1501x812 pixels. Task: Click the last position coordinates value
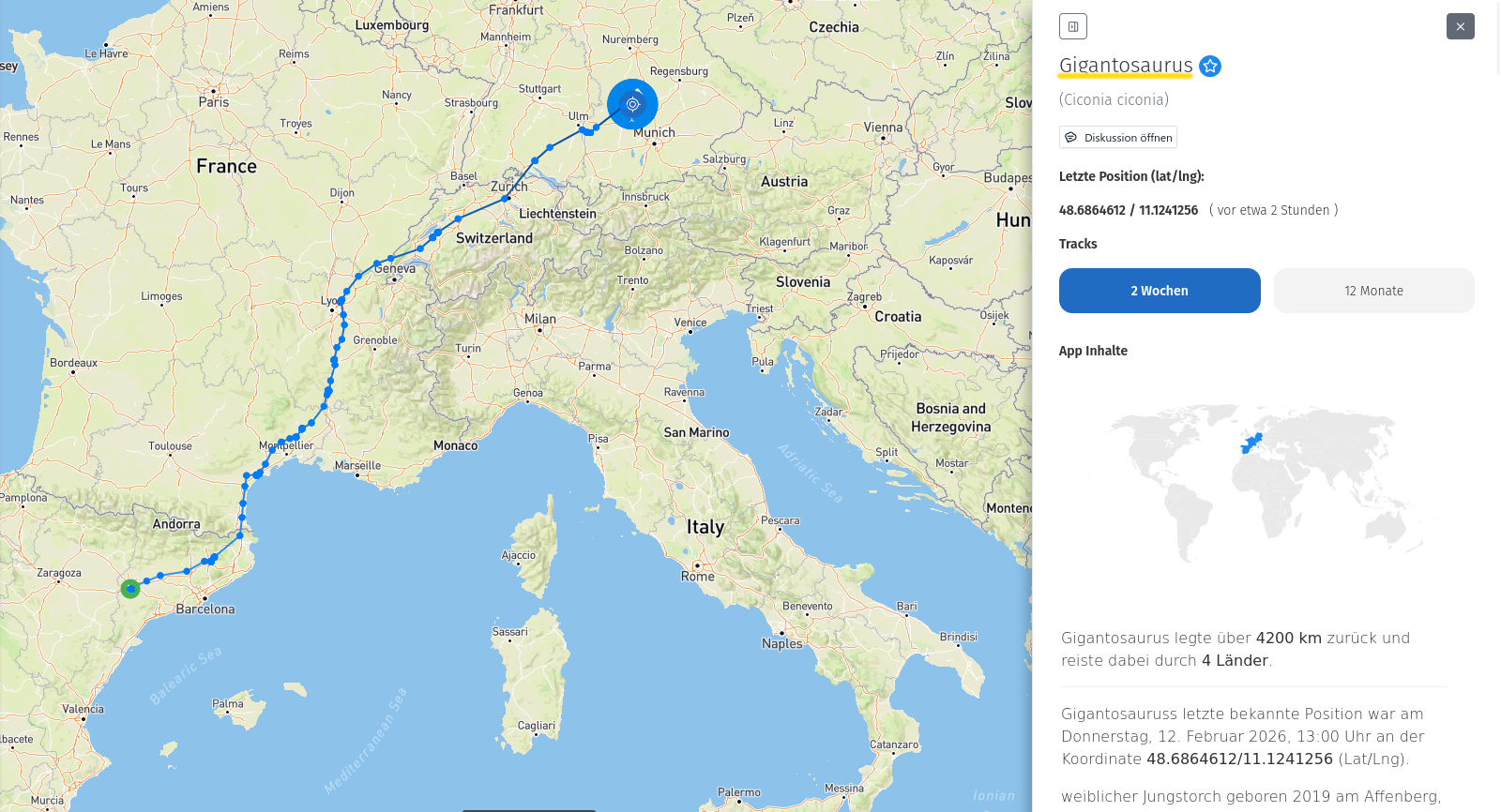click(x=1128, y=210)
